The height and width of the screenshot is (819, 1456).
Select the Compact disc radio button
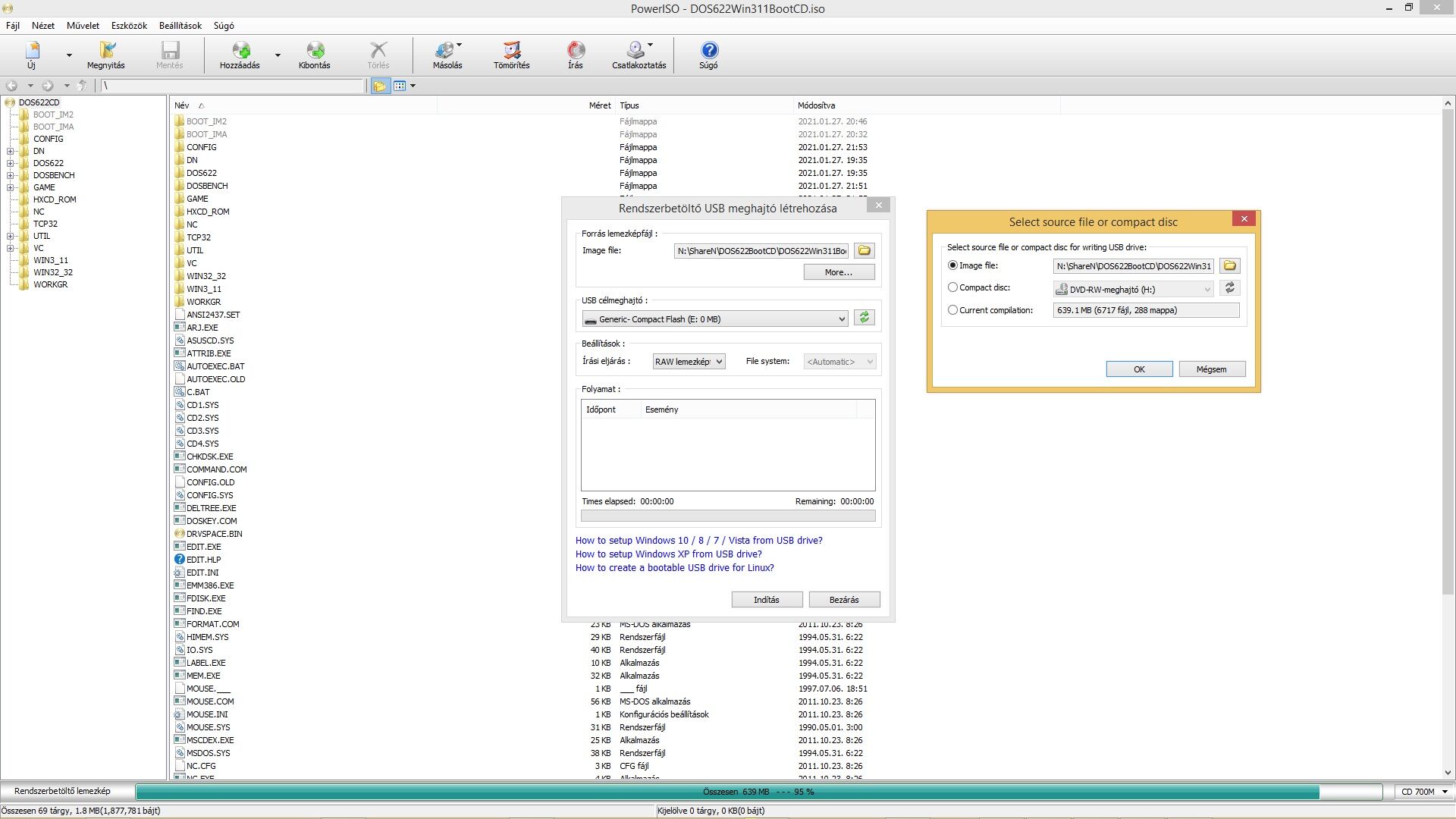click(x=952, y=287)
